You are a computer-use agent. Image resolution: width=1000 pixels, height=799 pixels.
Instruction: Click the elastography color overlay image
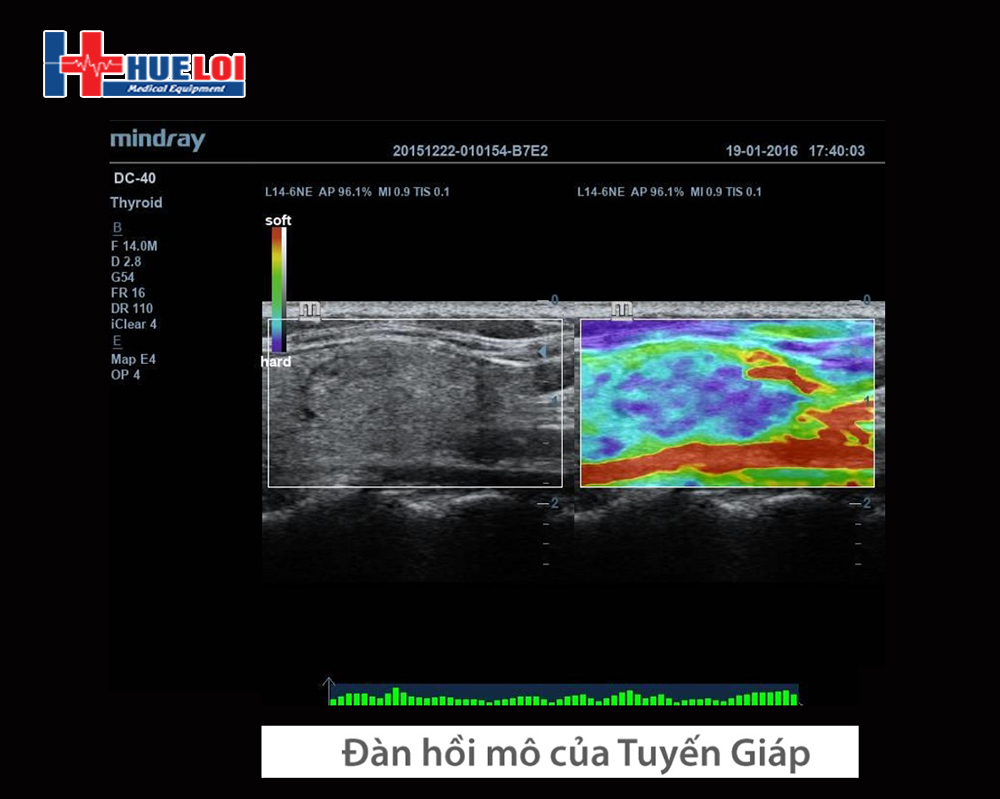[727, 403]
